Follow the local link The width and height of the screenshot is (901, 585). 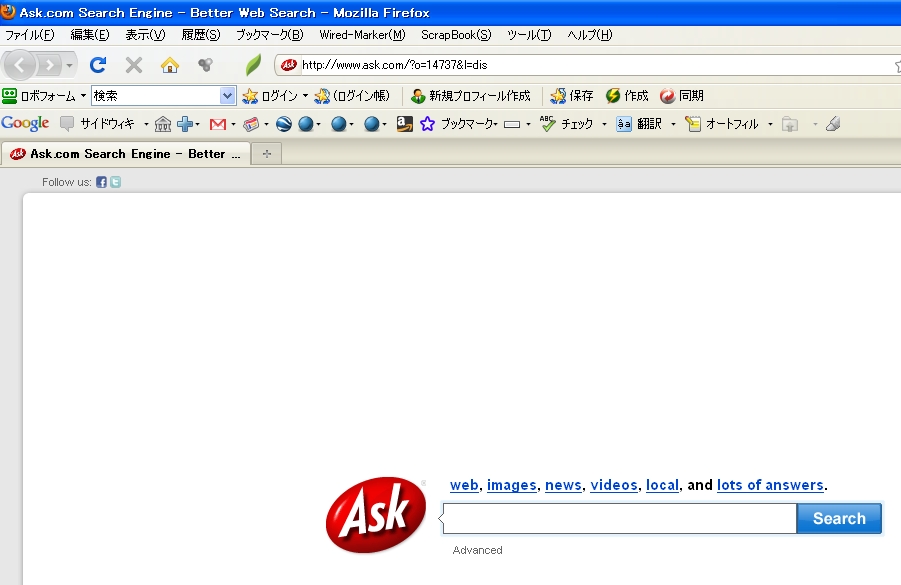pyautogui.click(x=662, y=485)
